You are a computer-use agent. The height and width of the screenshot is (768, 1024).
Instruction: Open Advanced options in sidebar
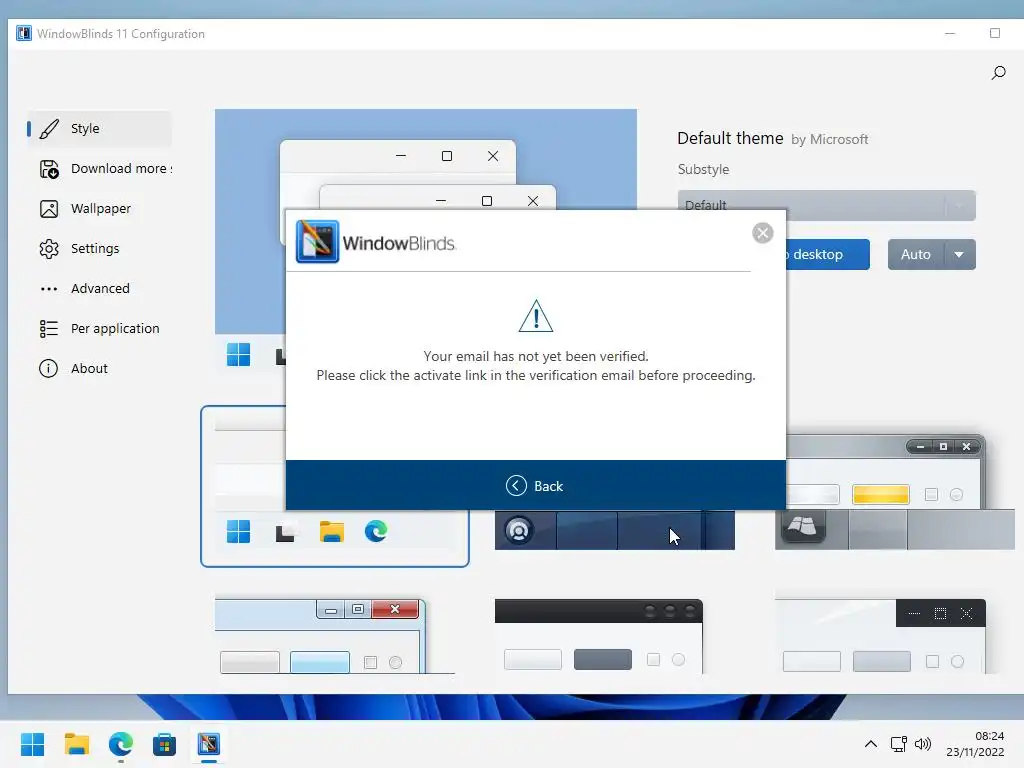(99, 288)
